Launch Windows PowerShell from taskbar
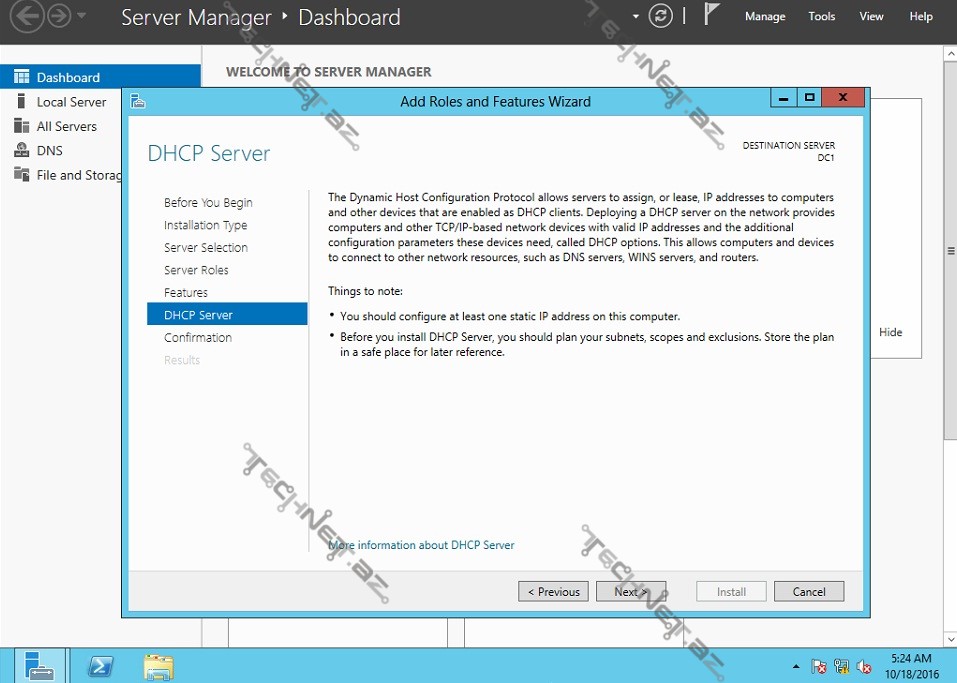The image size is (957, 683). tap(100, 666)
